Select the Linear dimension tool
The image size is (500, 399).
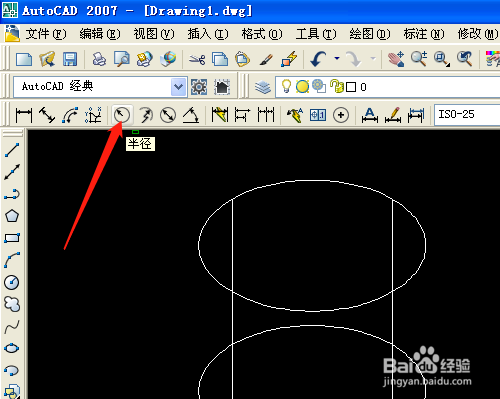click(x=24, y=115)
